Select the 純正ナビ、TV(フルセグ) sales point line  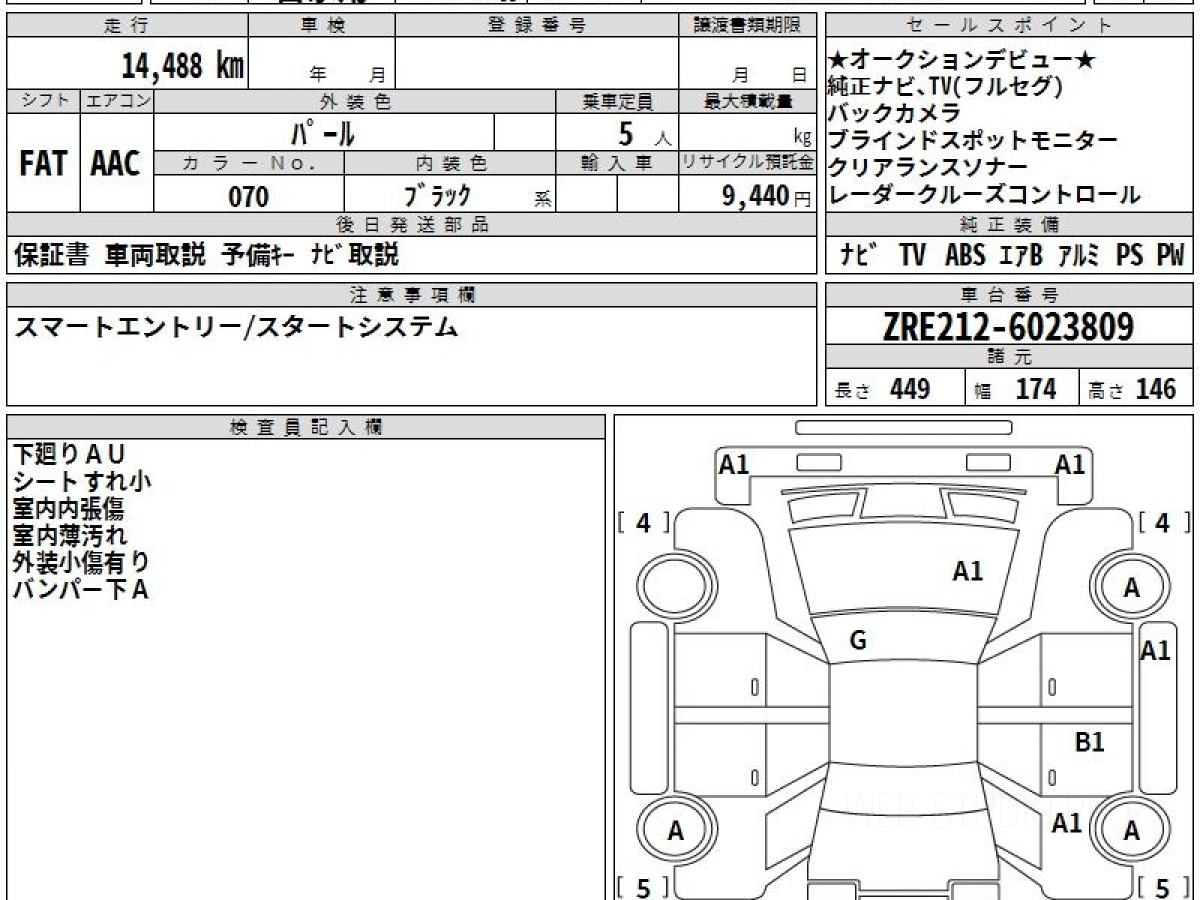click(x=946, y=86)
